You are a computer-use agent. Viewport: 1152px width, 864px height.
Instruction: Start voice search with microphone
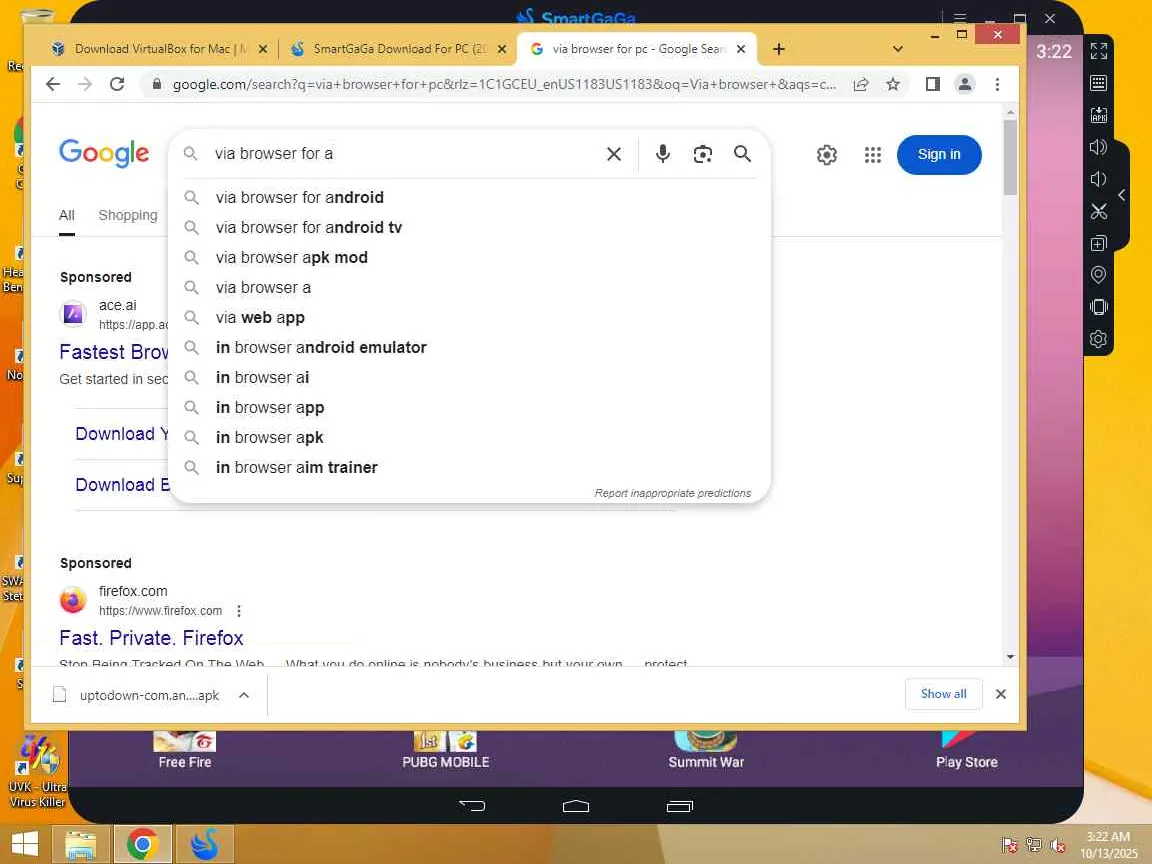[x=663, y=154]
